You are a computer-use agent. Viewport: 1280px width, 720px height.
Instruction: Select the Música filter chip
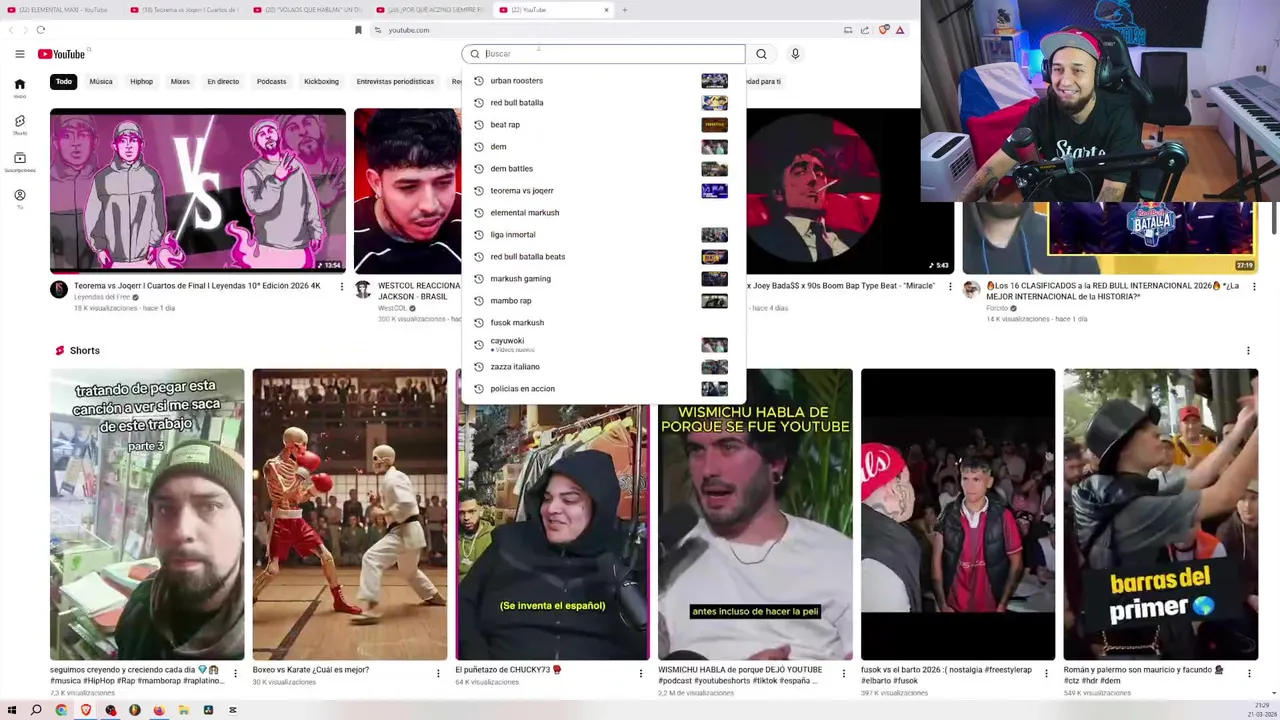[x=101, y=82]
